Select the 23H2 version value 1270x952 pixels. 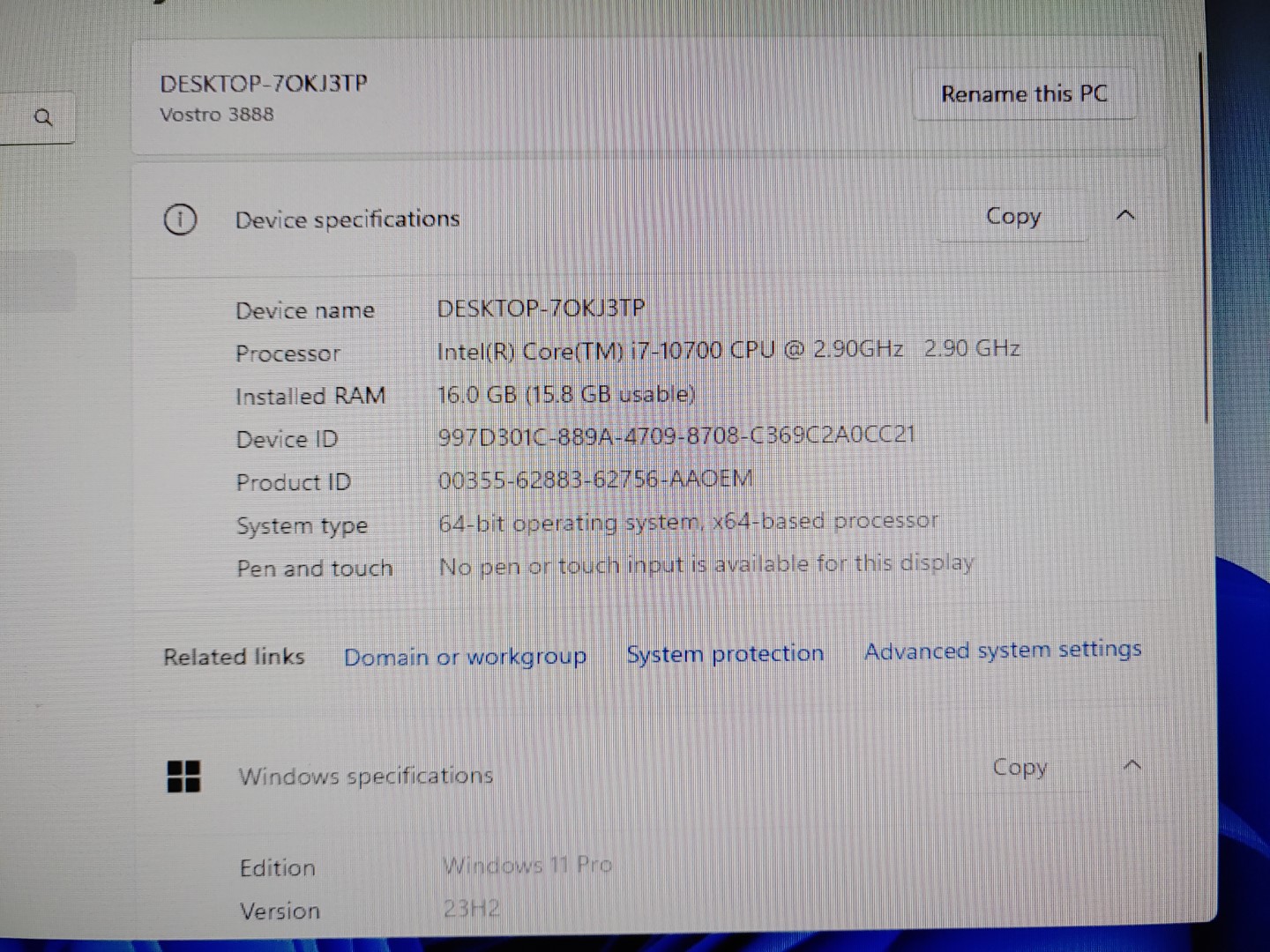tap(472, 908)
